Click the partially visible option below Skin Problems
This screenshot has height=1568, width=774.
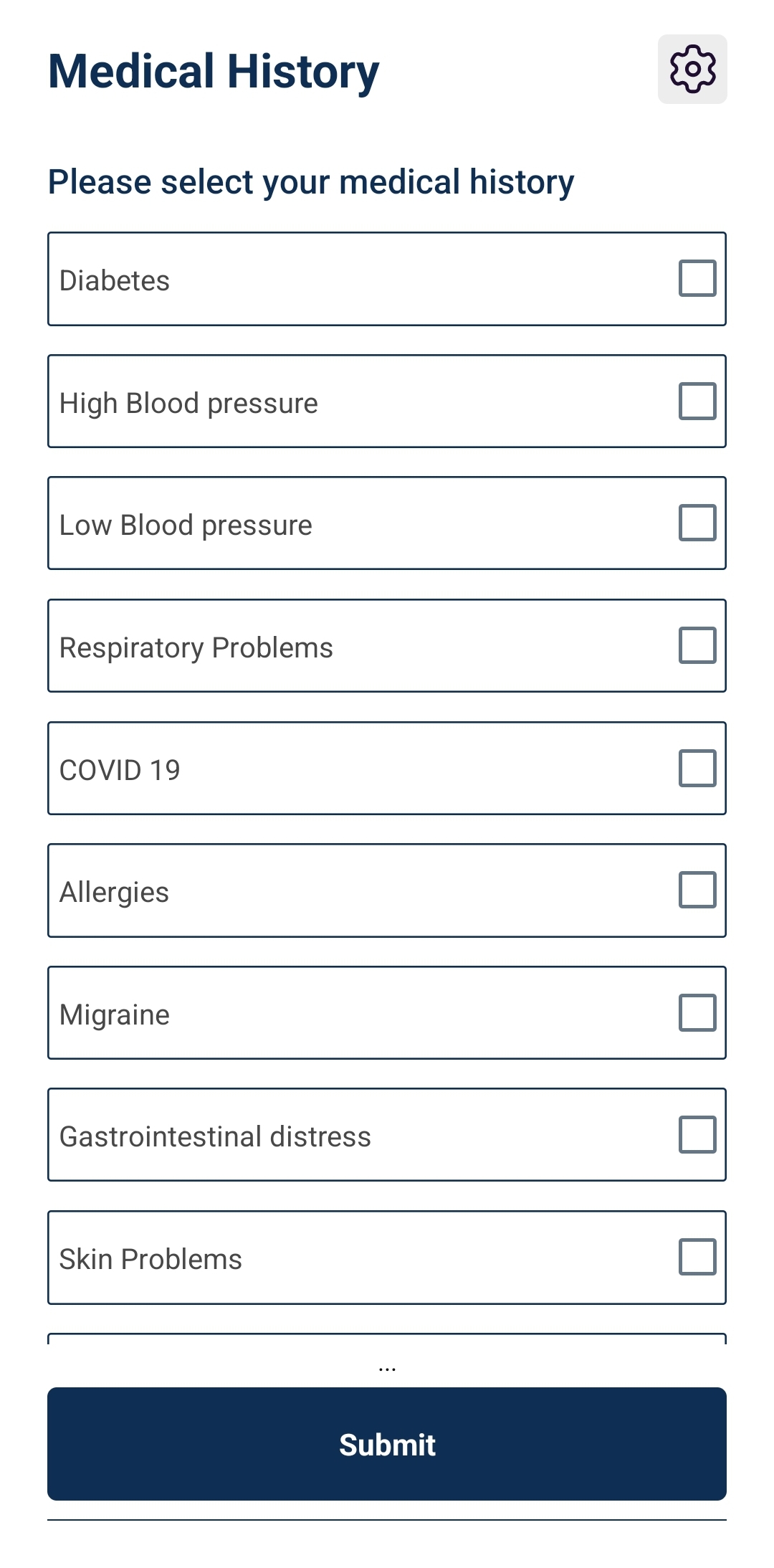[x=387, y=1339]
